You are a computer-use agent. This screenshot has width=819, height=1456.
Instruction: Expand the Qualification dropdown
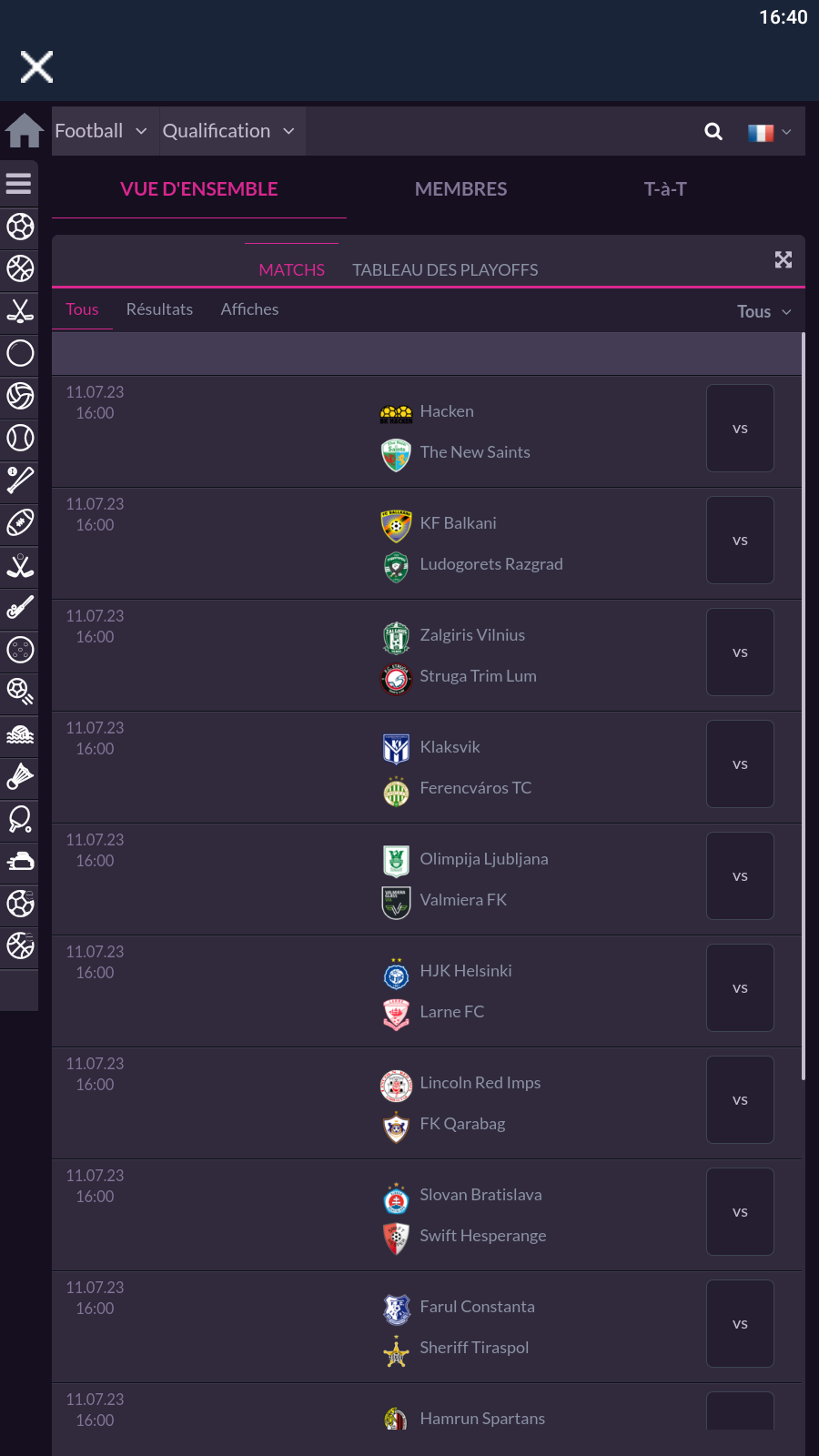point(228,131)
